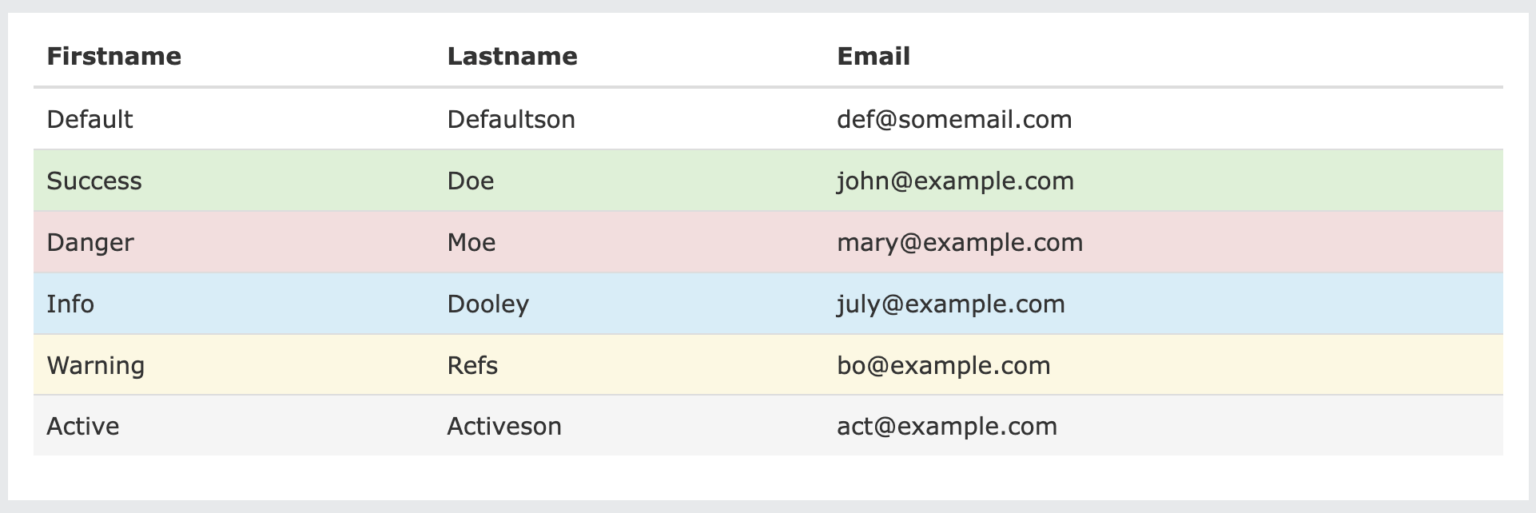Click the bo@example.com email

tap(944, 365)
